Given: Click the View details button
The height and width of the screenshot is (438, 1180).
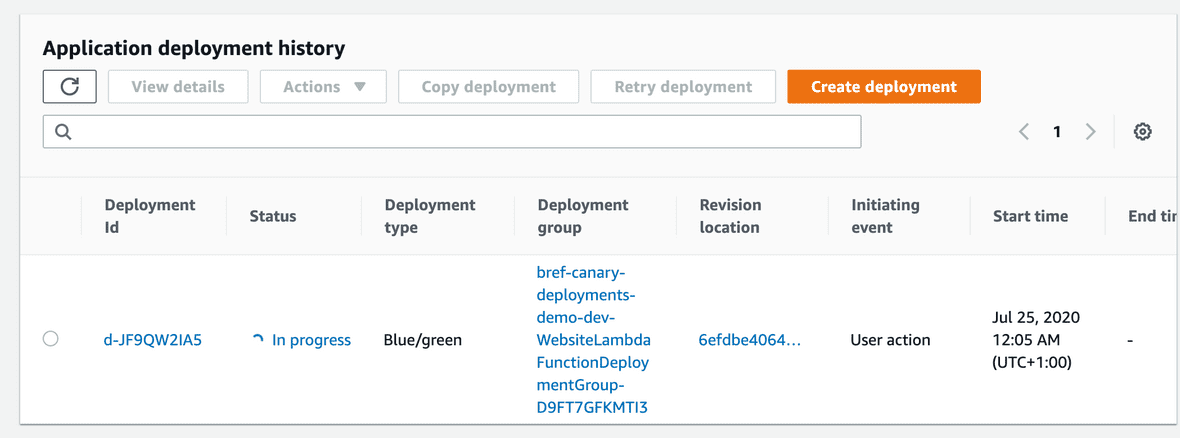Looking at the screenshot, I should [x=178, y=87].
